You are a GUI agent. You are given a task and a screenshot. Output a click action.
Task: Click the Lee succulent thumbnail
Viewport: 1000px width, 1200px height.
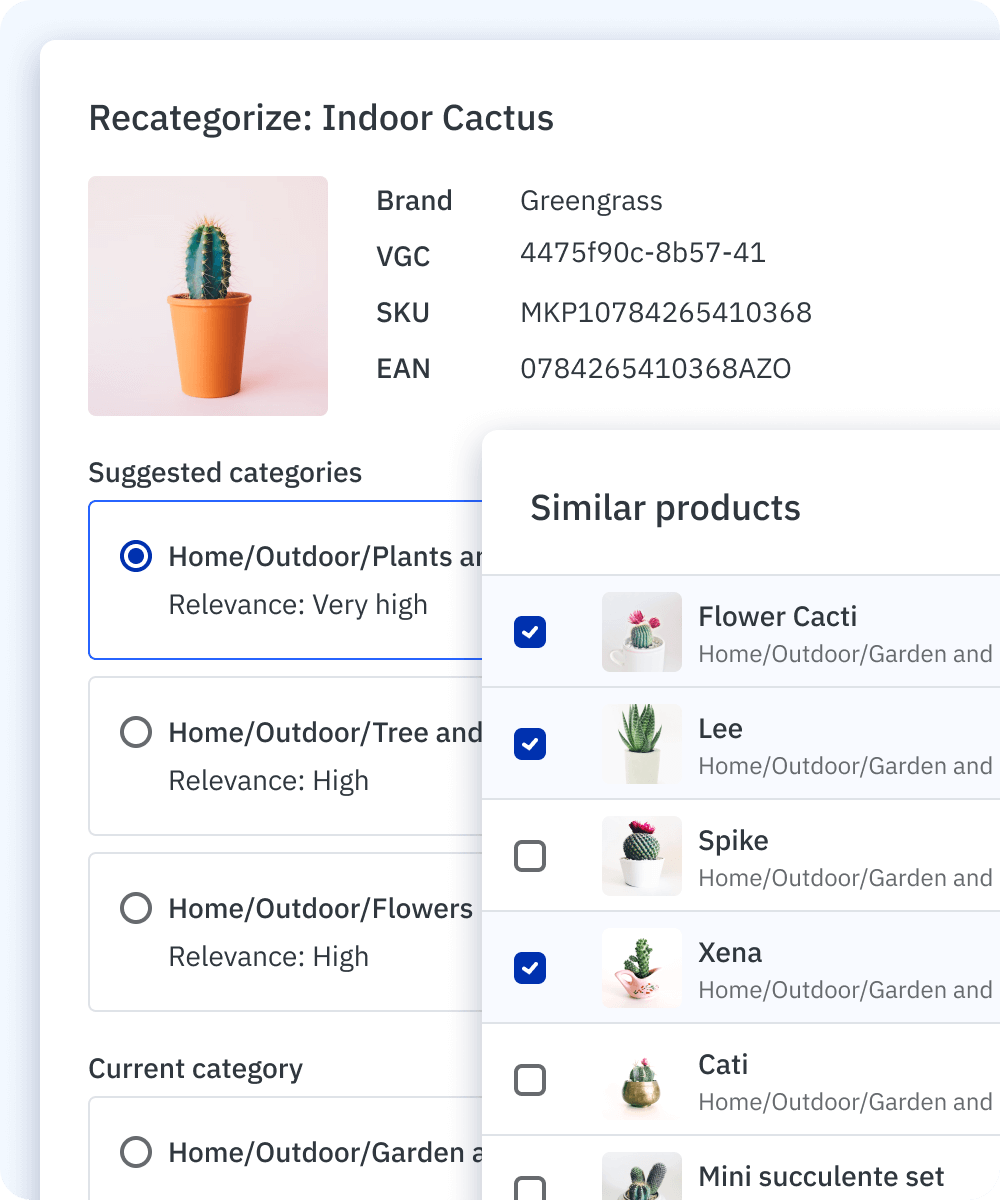click(641, 744)
